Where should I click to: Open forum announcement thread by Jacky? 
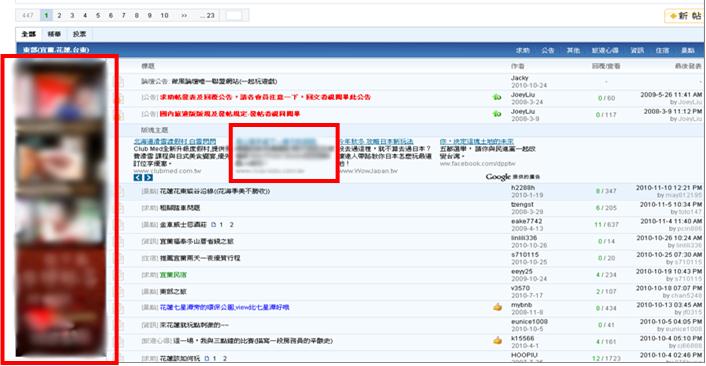(x=224, y=81)
